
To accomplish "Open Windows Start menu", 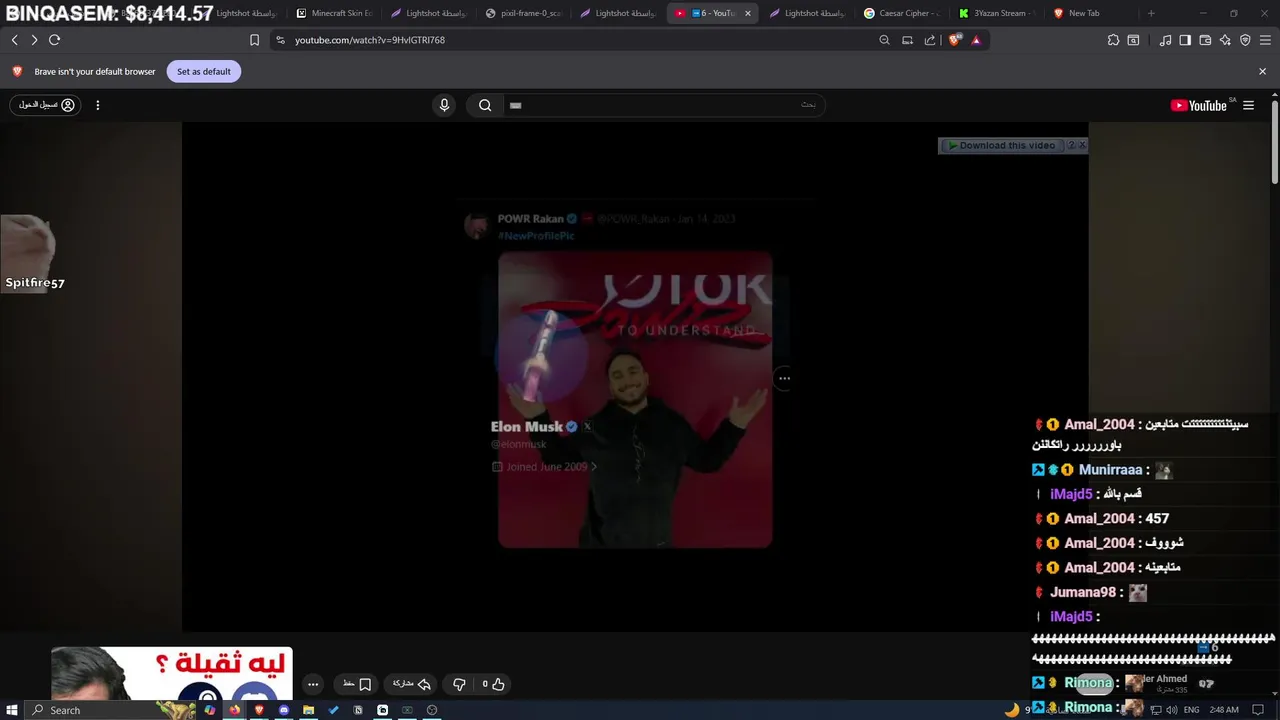I will click(x=11, y=710).
